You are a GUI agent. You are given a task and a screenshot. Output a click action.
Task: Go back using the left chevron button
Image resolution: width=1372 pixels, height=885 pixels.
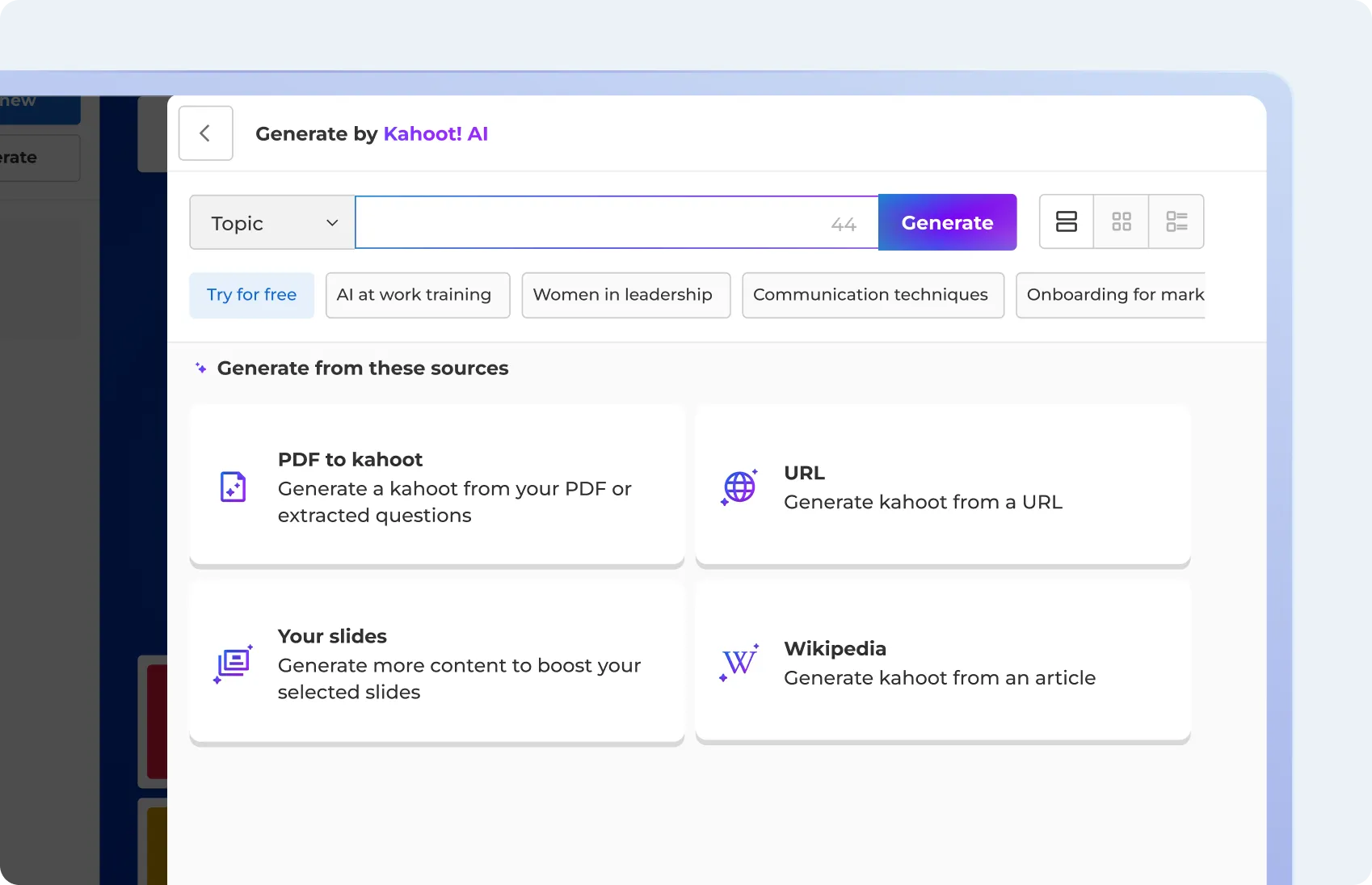tap(205, 133)
